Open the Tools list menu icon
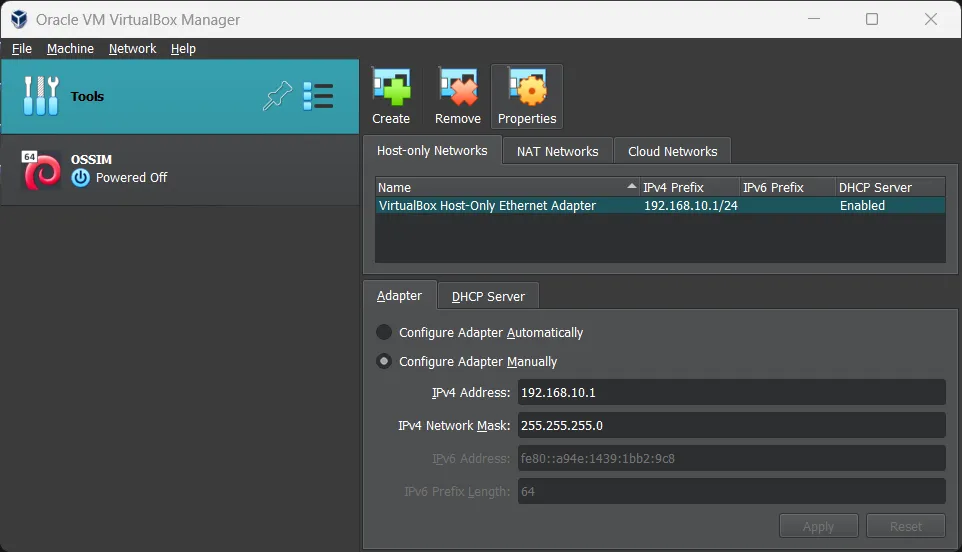The width and height of the screenshot is (962, 552). click(x=318, y=96)
